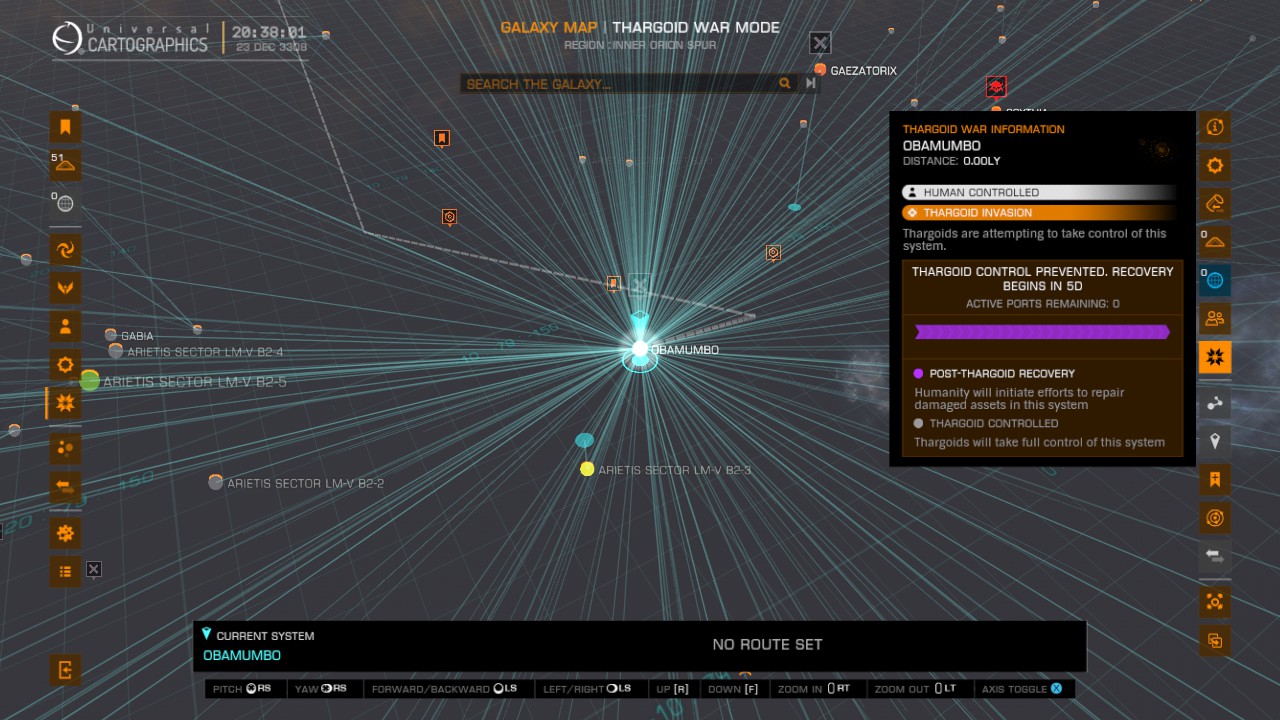This screenshot has height=720, width=1280.
Task: Open the tag icon in right sidebar
Action: pyautogui.click(x=1215, y=203)
